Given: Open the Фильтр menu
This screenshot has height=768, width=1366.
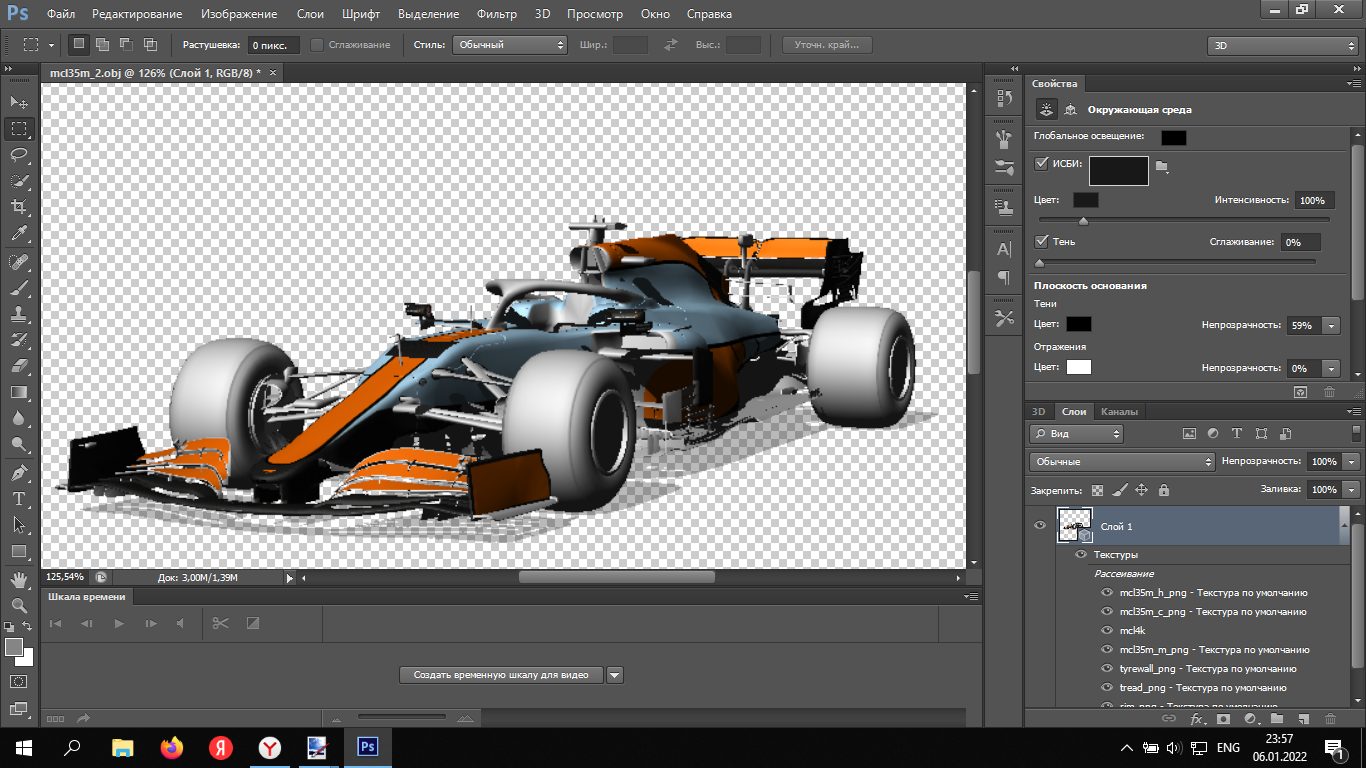Looking at the screenshot, I should click(497, 14).
